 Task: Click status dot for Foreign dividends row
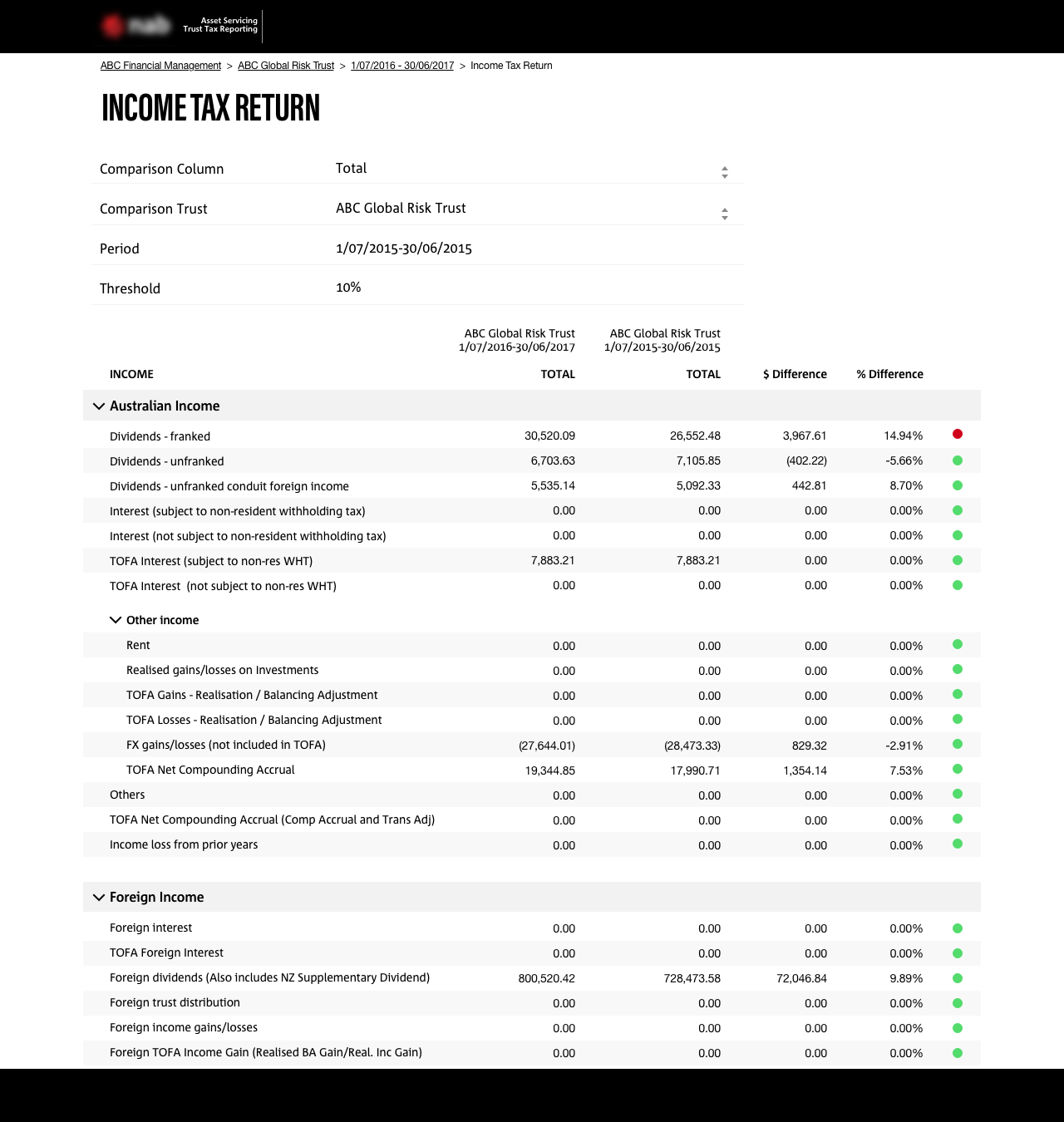(x=958, y=978)
